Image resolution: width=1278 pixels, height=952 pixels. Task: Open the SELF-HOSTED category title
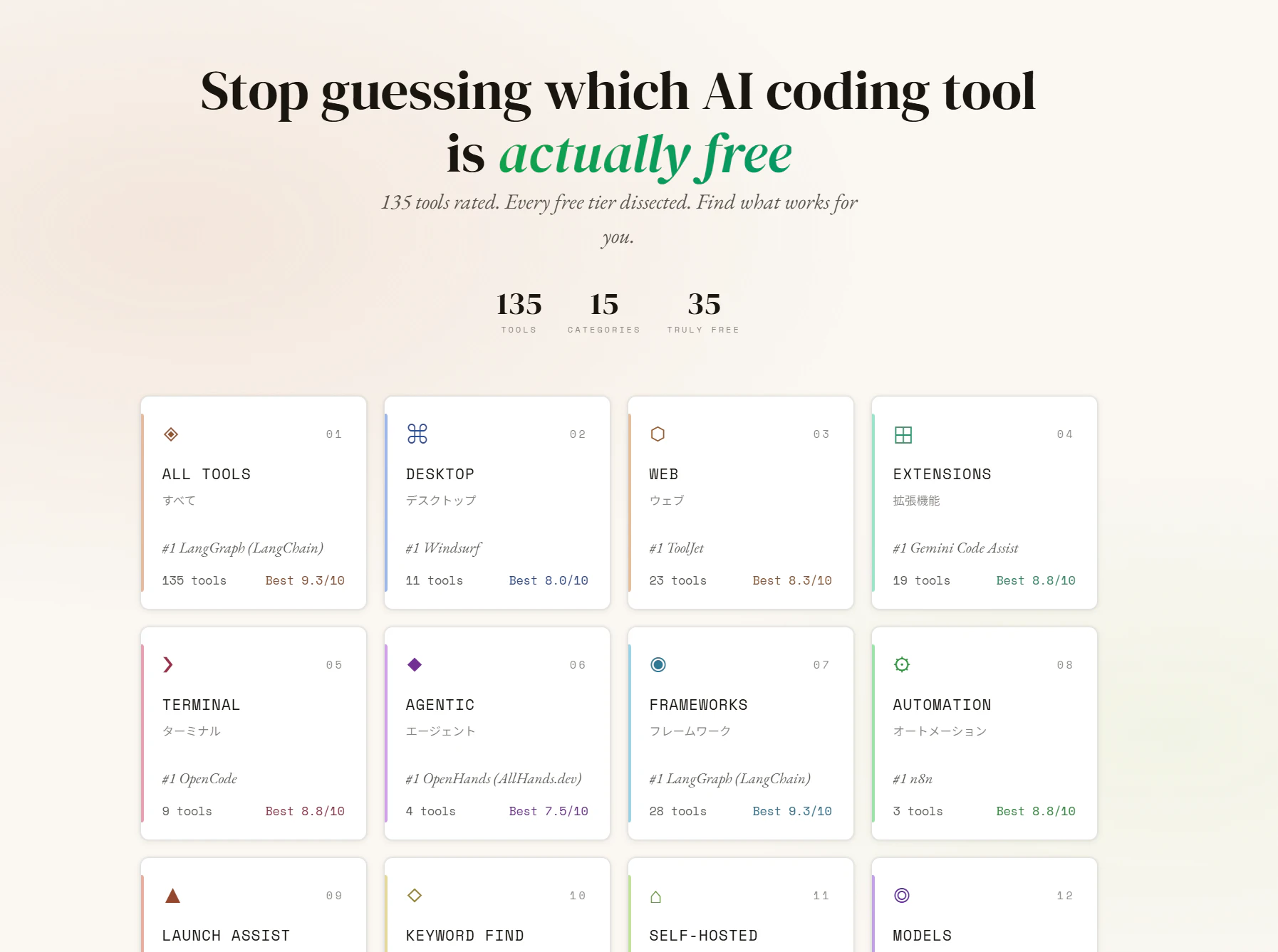click(x=704, y=936)
